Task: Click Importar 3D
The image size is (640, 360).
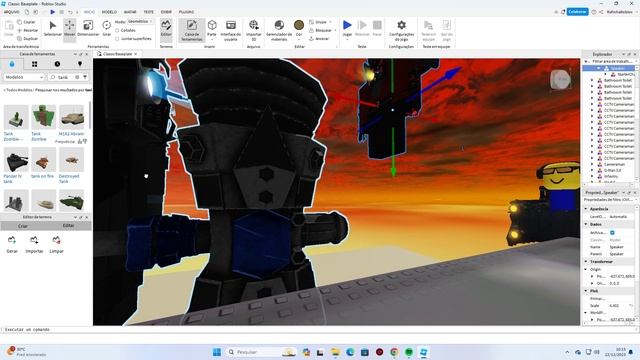Action: tap(253, 30)
